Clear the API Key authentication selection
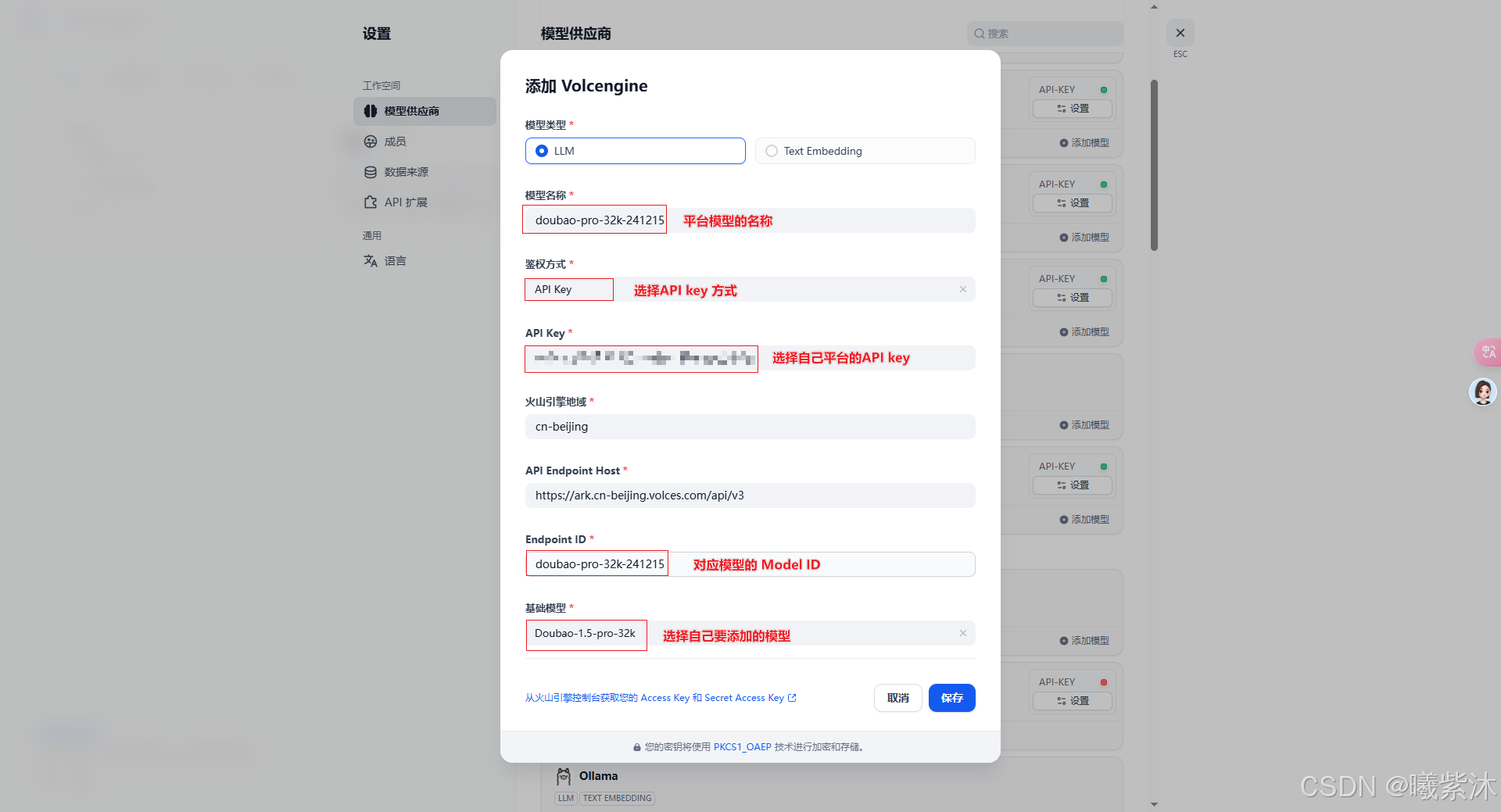The image size is (1501, 812). point(963,289)
